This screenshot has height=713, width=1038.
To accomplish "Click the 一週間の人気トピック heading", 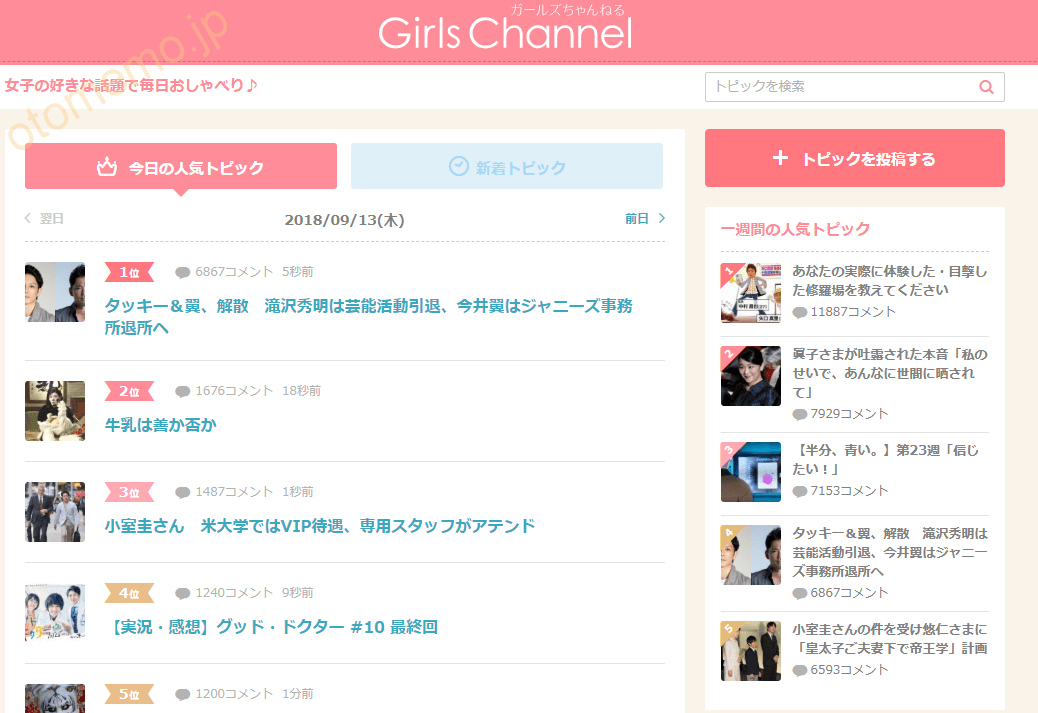I will click(x=795, y=229).
